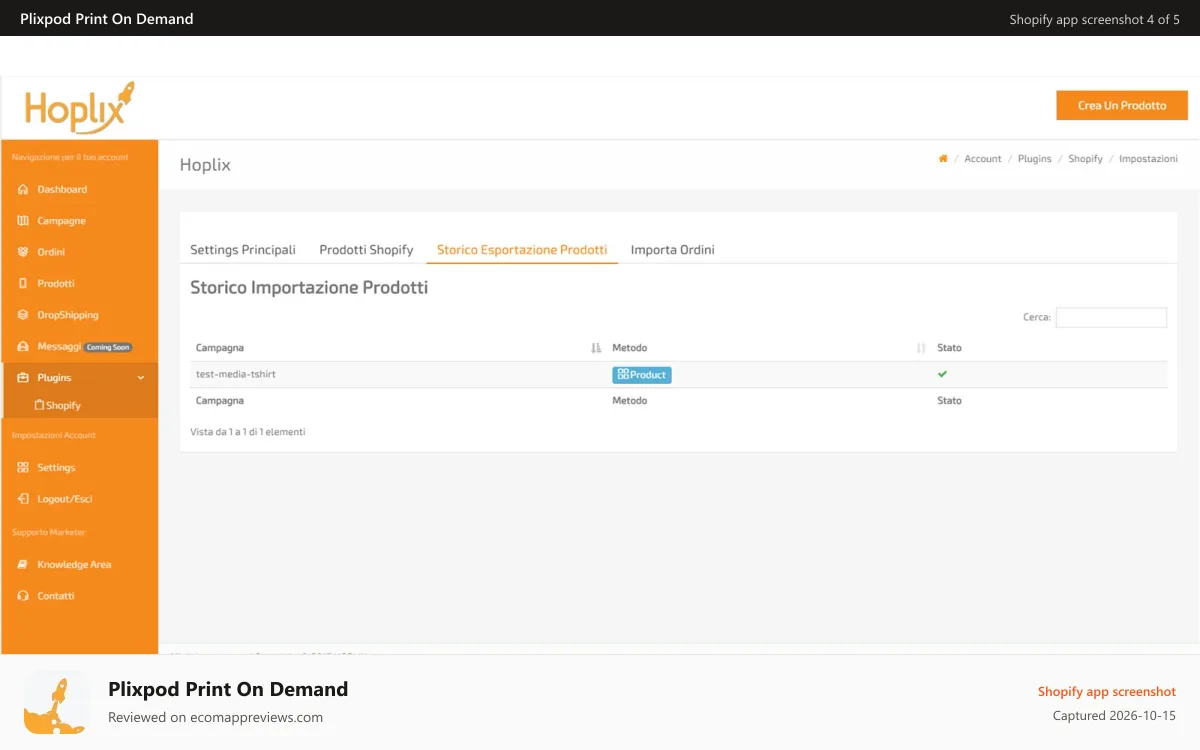Click the Hoplix rocket logo

80,108
